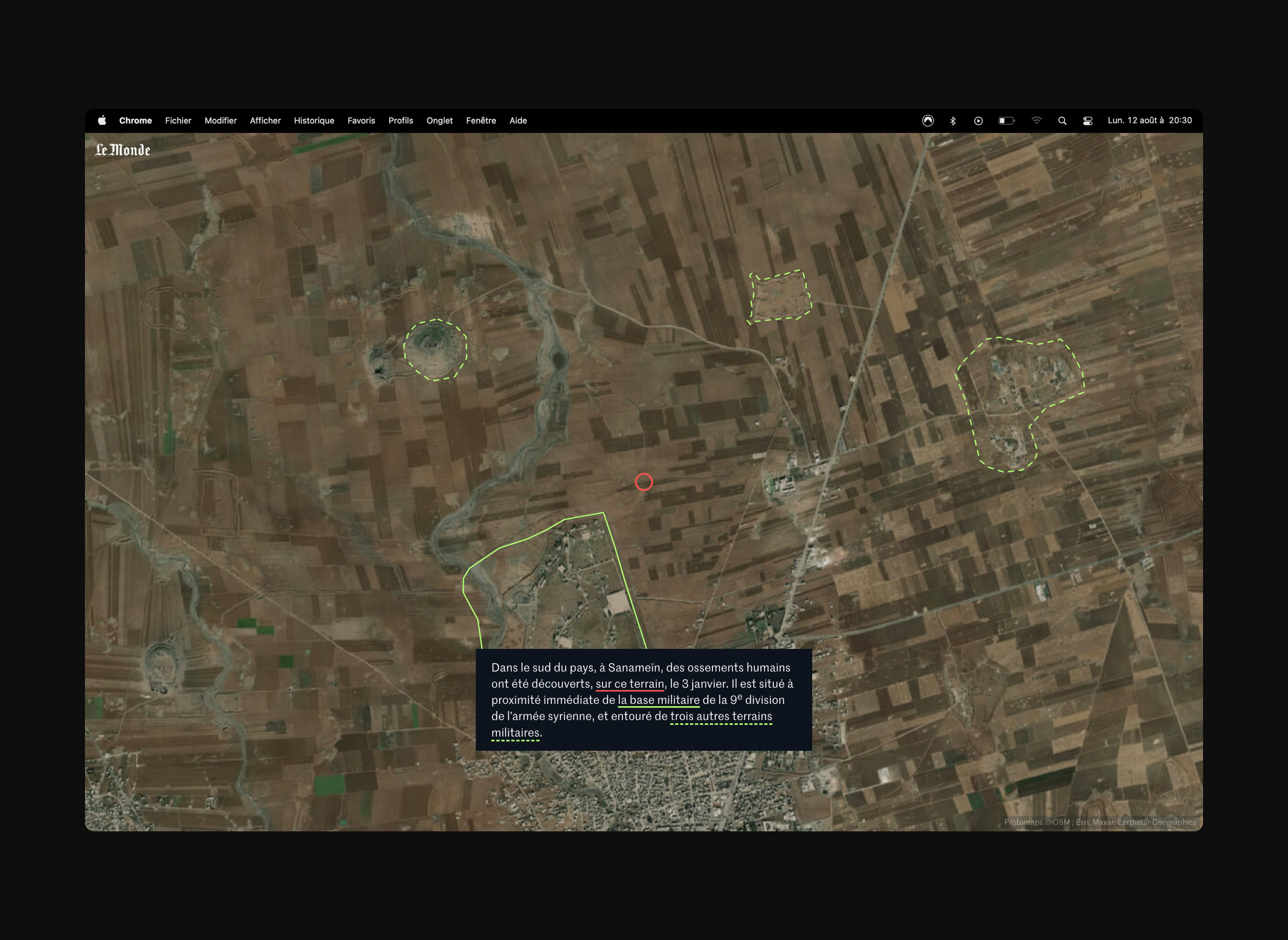
Task: Click the dashed round outline around the hill
Action: pos(435,350)
